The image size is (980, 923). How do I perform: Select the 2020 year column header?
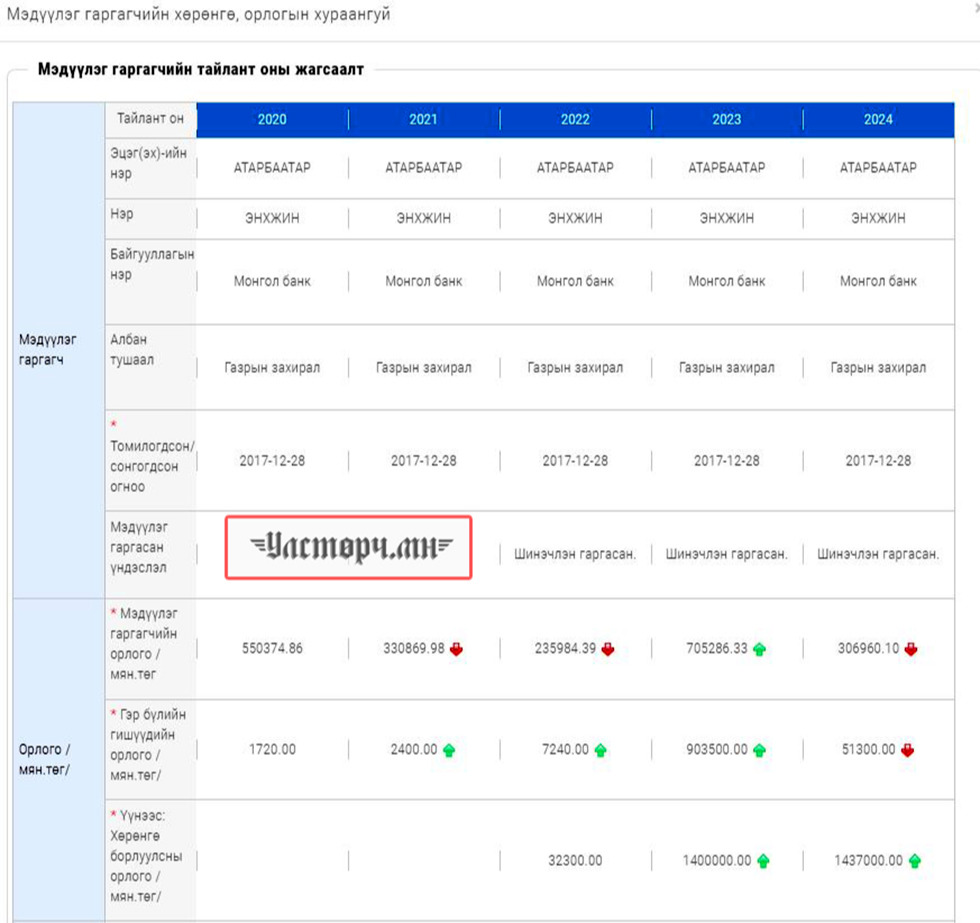pos(272,119)
